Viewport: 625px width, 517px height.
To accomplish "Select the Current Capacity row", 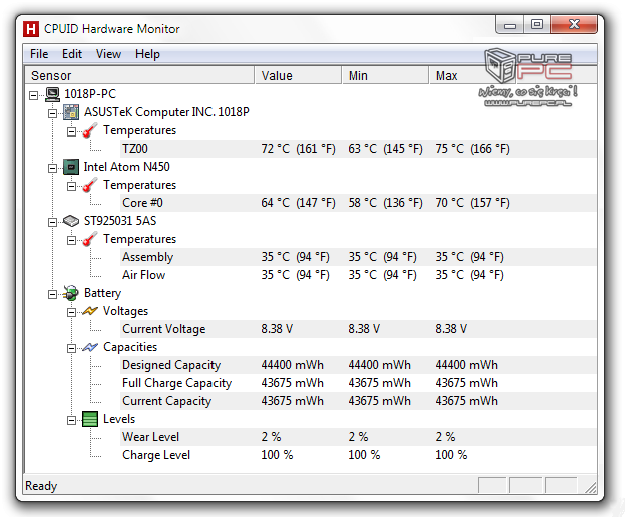I will pos(358,401).
